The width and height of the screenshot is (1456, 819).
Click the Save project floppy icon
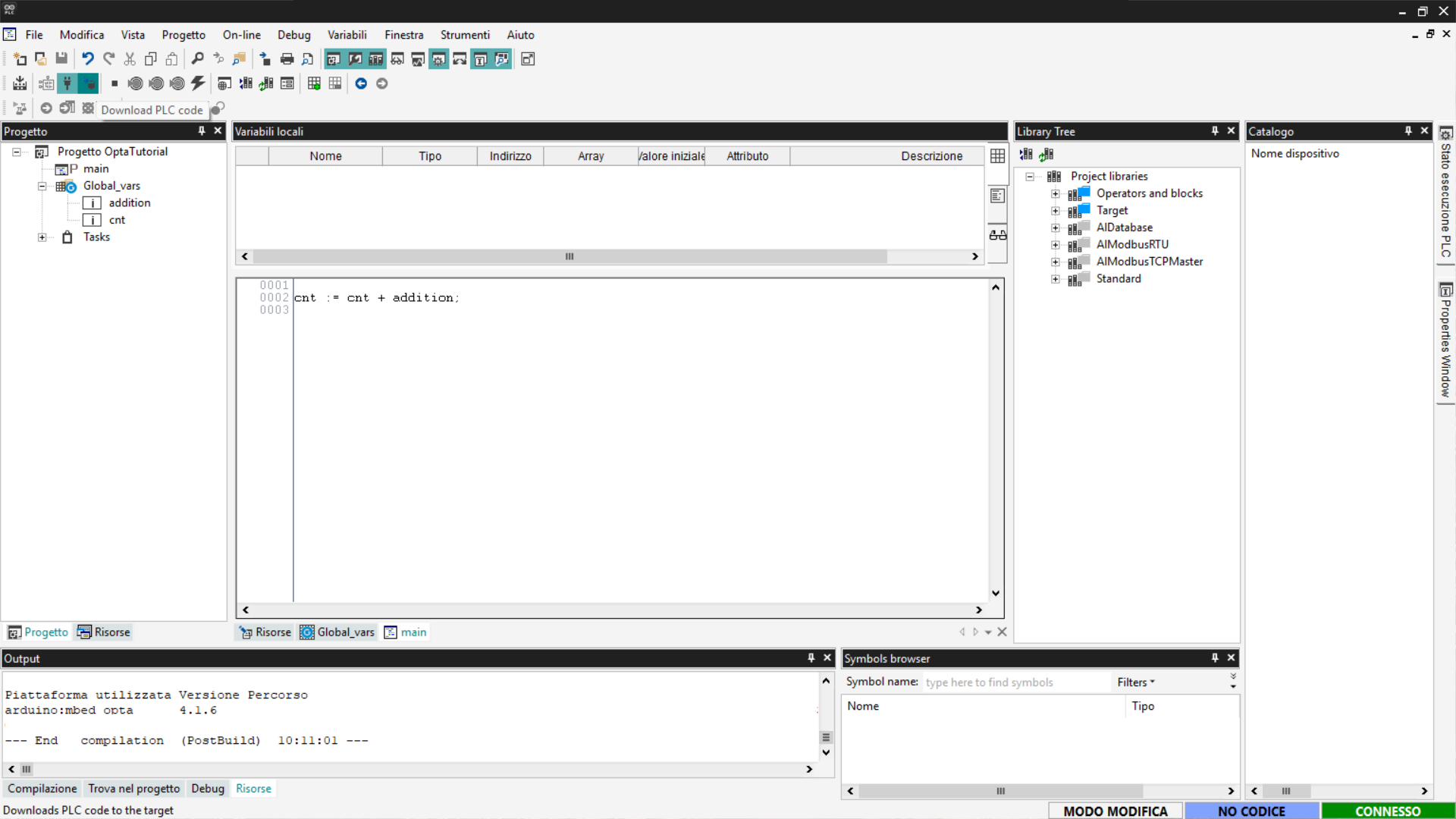61,59
